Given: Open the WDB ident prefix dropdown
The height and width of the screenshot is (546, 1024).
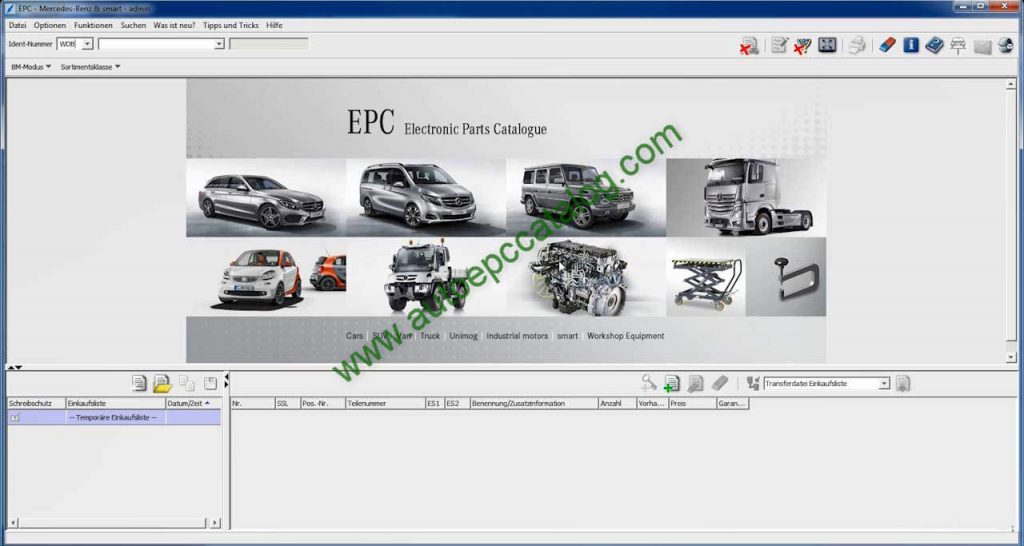Looking at the screenshot, I should pyautogui.click(x=87, y=44).
